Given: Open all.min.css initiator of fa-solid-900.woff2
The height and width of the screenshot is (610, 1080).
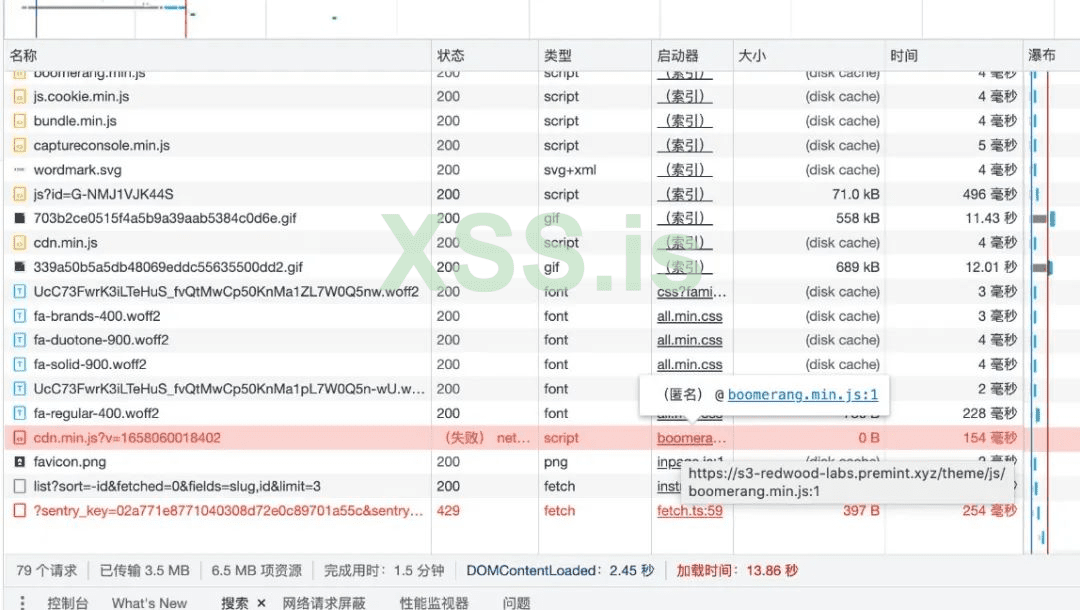Looking at the screenshot, I should coord(689,364).
